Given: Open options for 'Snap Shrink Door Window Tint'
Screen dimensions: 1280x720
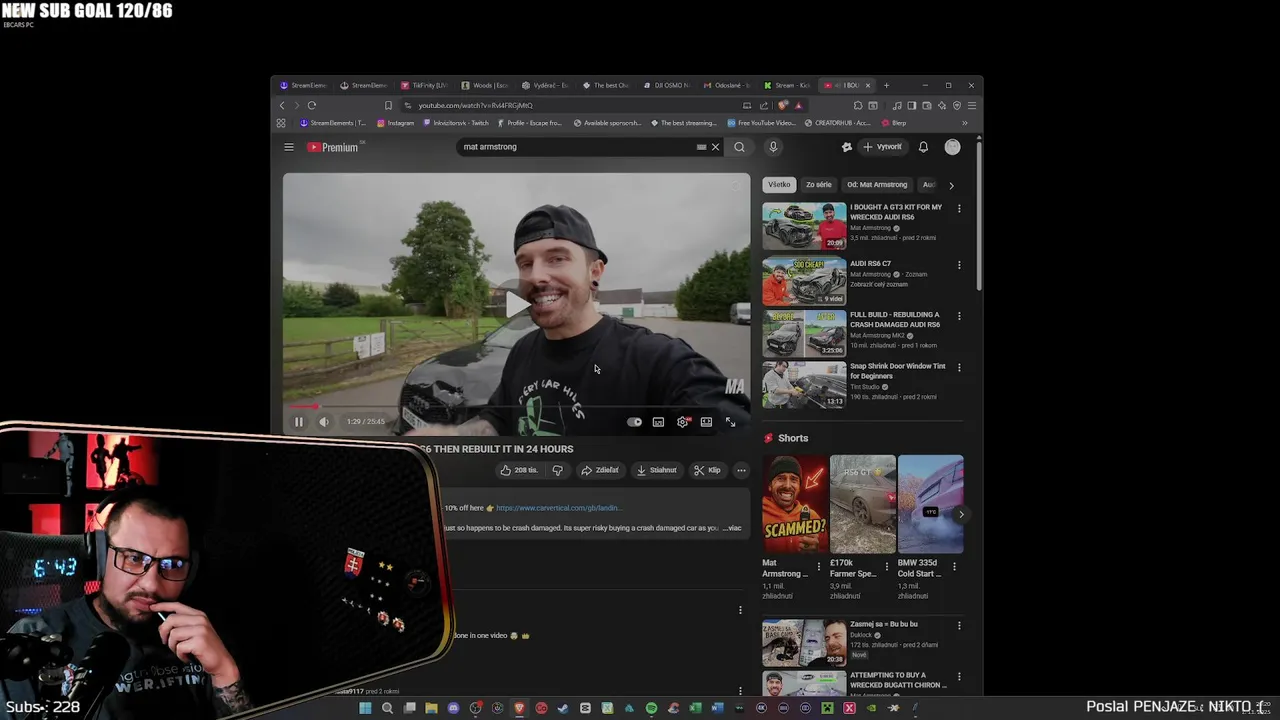Looking at the screenshot, I should click(x=959, y=367).
